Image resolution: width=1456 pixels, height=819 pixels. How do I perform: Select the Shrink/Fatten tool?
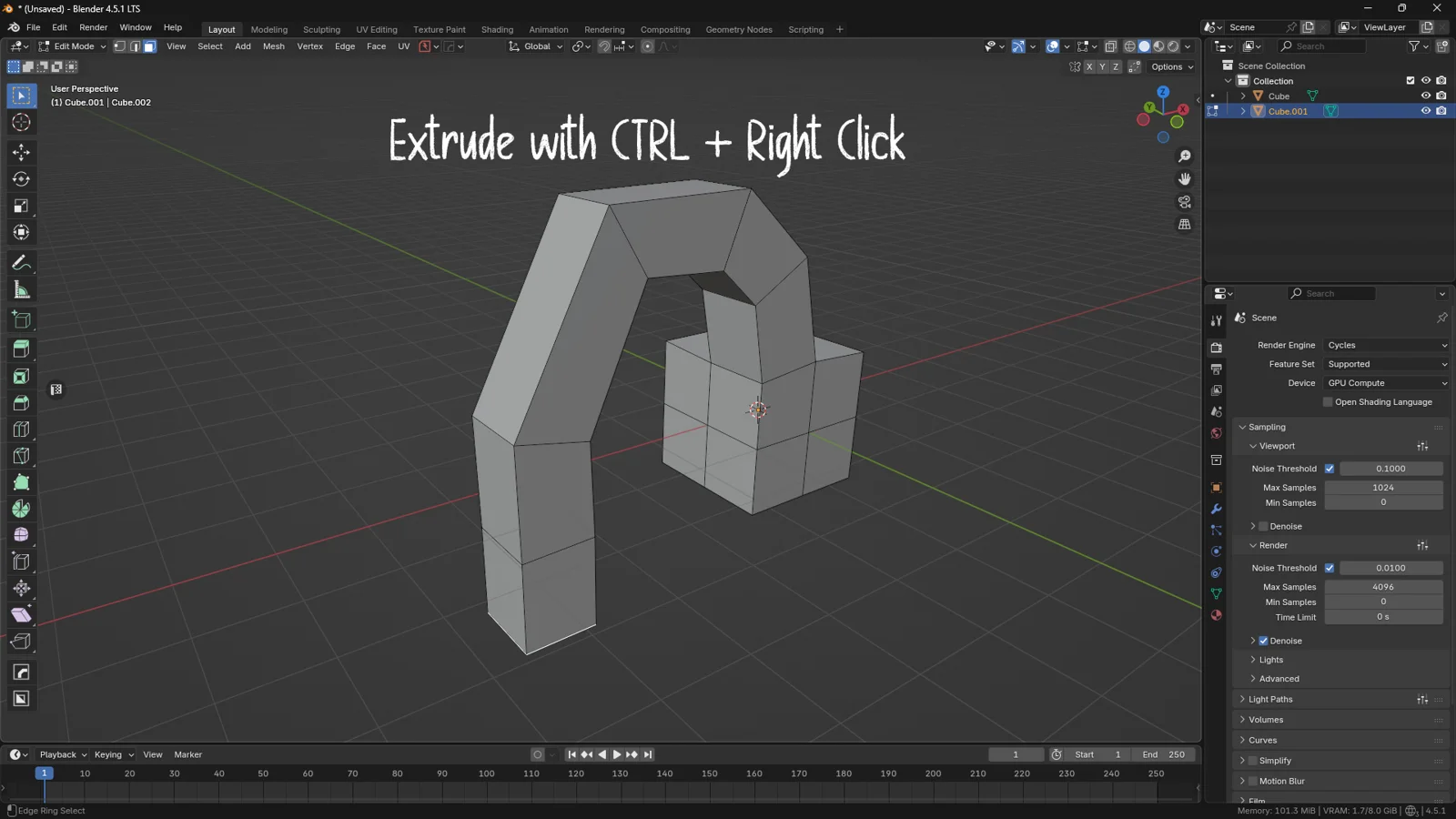tap(21, 588)
